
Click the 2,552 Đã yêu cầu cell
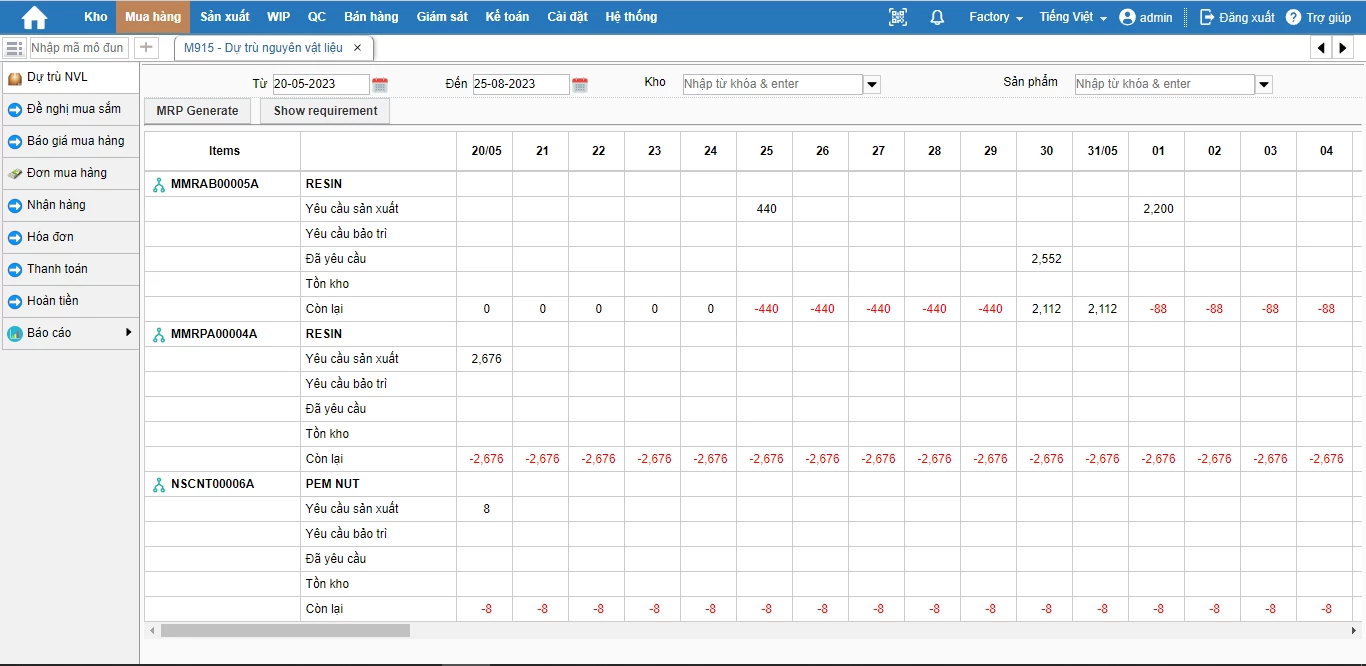1045,259
